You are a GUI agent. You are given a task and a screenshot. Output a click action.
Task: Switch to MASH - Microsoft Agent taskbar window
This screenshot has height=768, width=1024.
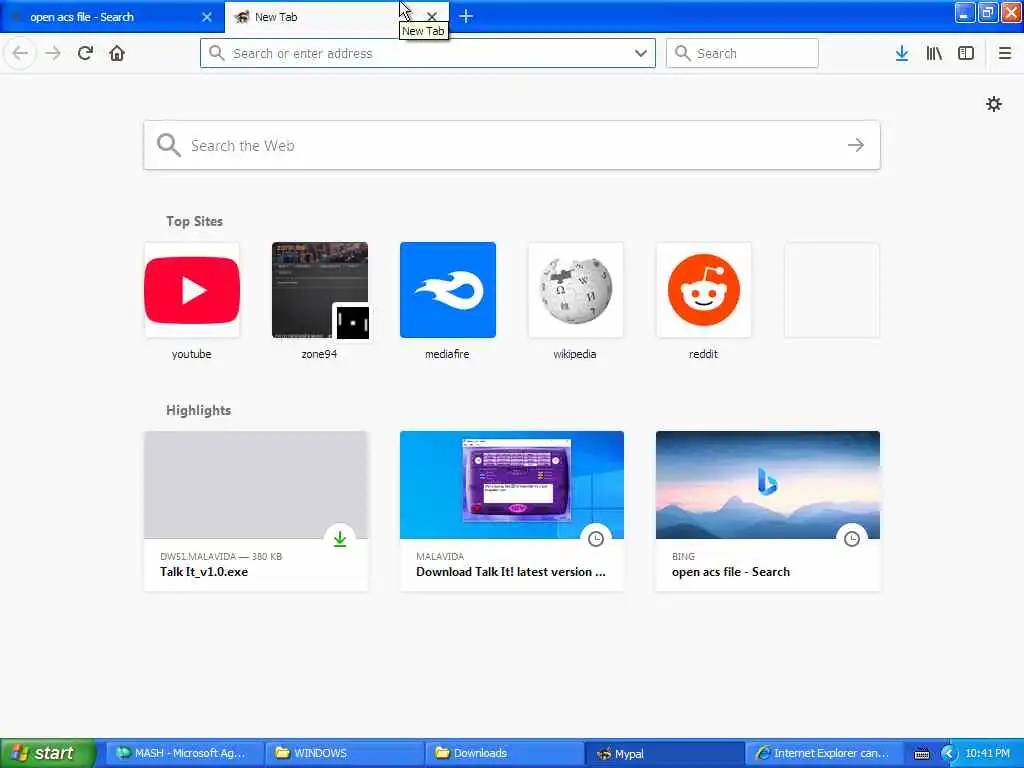[185, 753]
